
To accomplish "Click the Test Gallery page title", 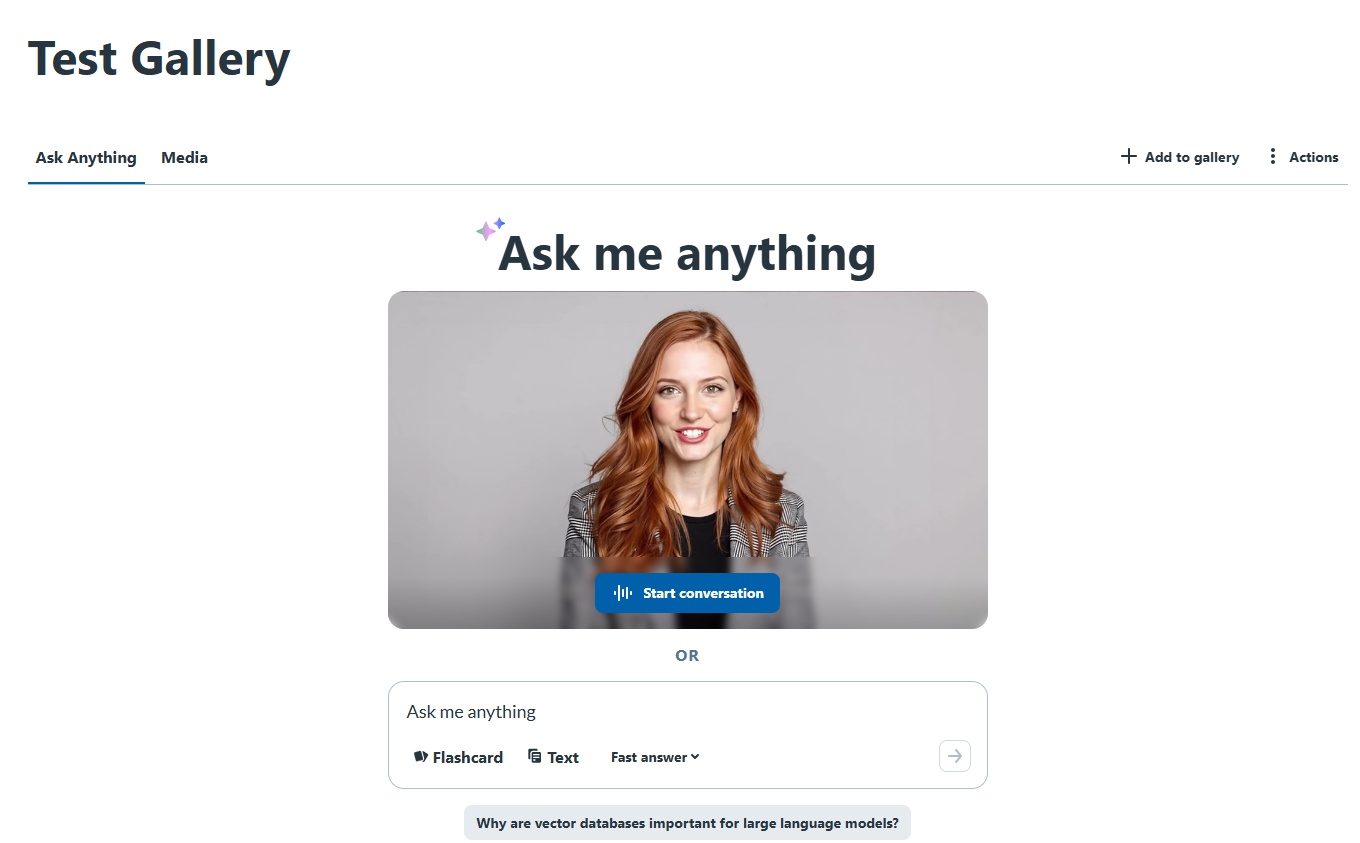I will pyautogui.click(x=159, y=59).
